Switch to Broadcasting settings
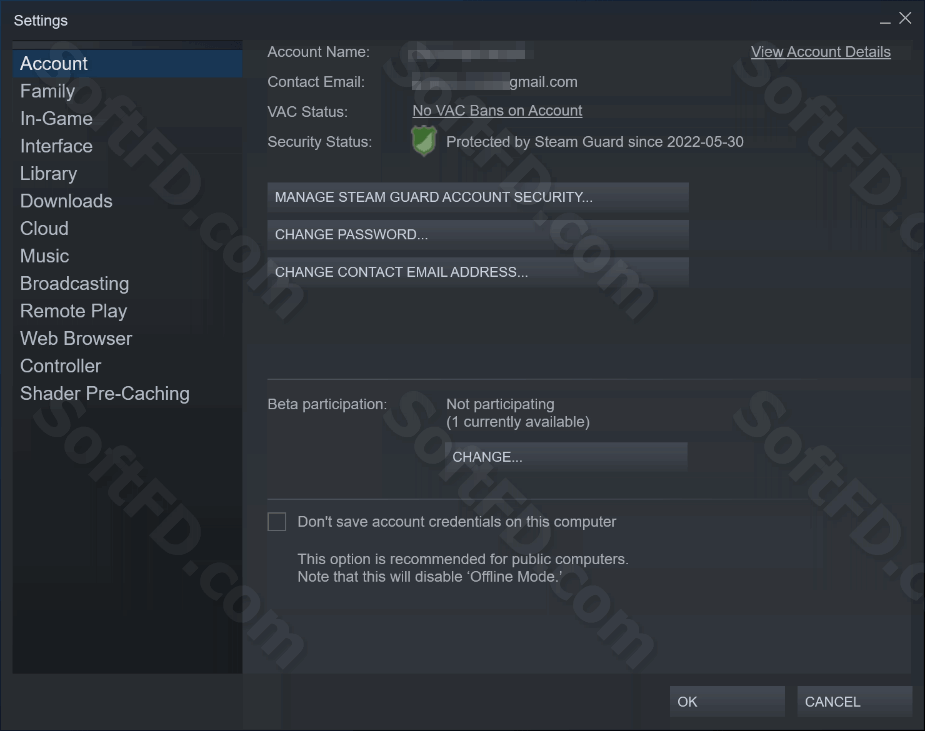Viewport: 925px width, 731px height. tap(127, 284)
